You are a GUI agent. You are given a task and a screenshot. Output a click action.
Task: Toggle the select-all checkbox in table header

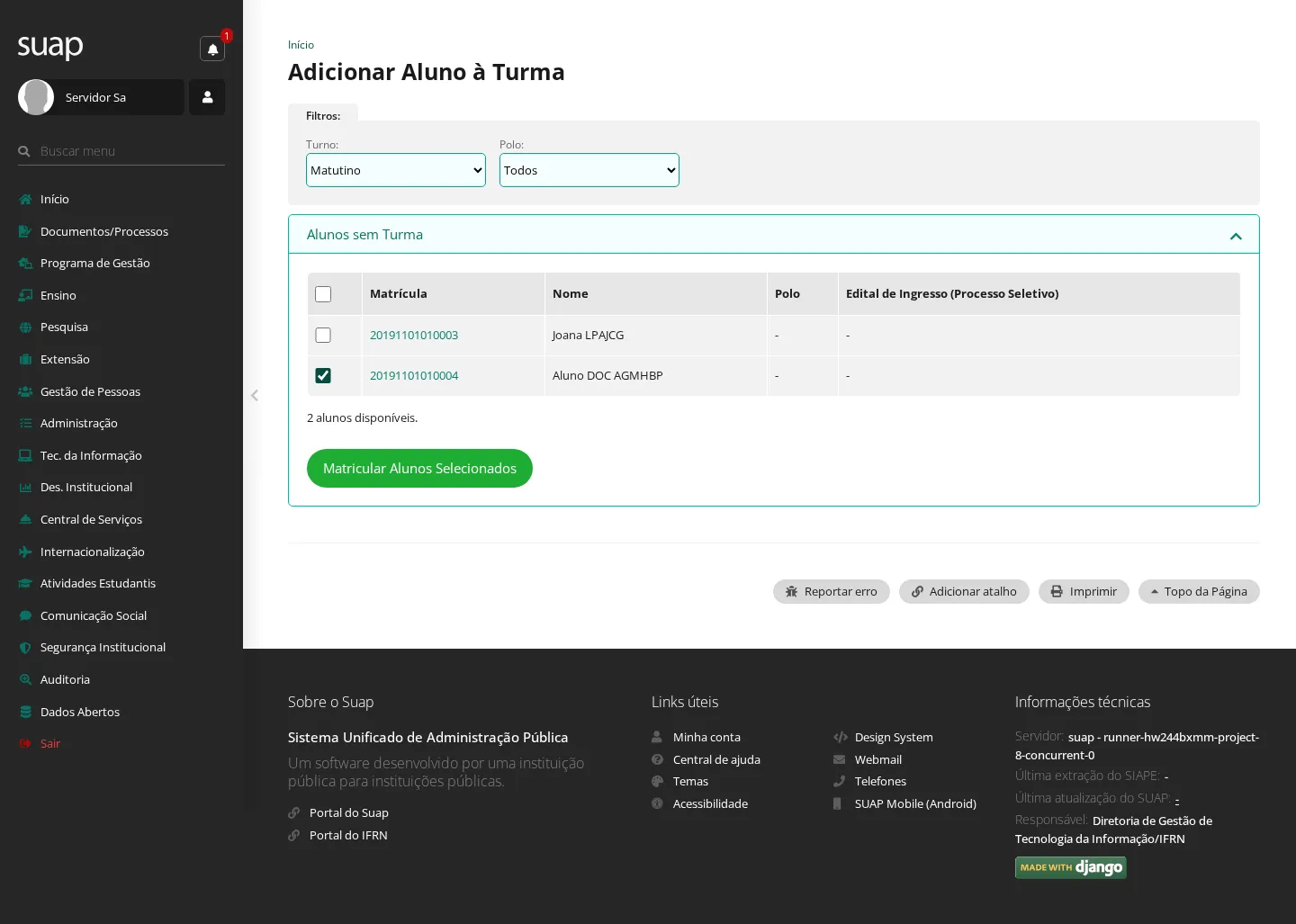coord(323,294)
